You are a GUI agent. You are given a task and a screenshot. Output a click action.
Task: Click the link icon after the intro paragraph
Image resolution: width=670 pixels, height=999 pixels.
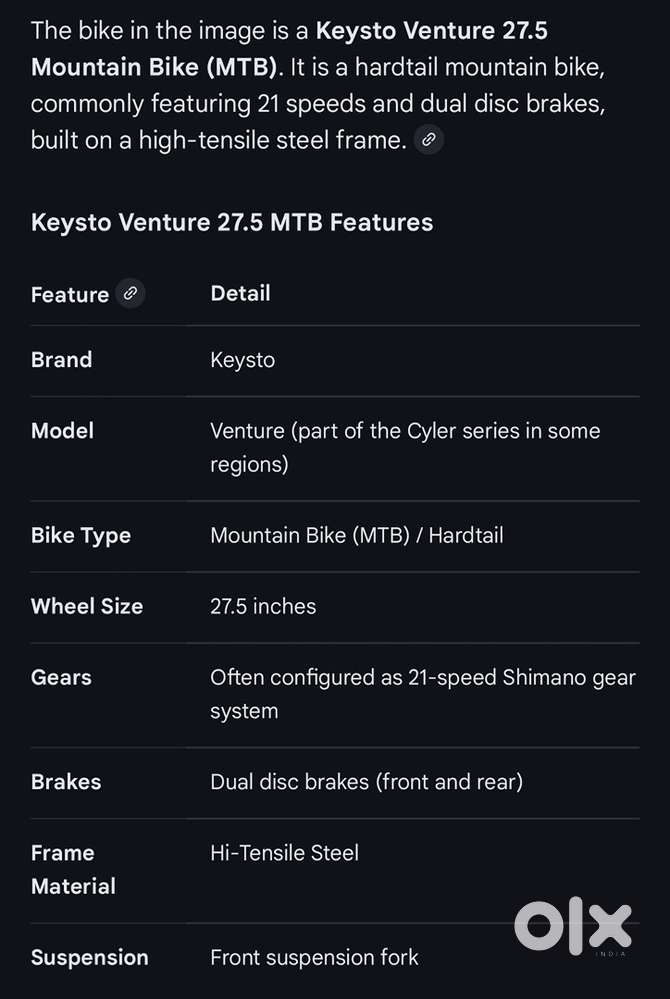(x=428, y=140)
